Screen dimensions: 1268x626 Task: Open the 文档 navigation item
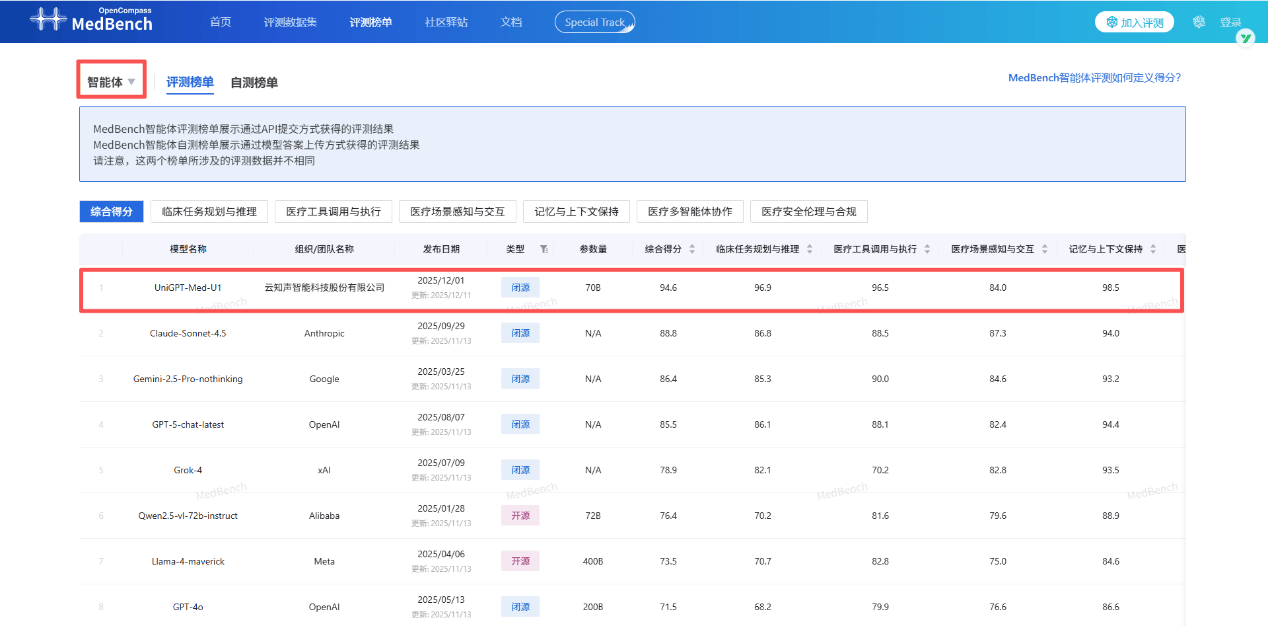pos(511,21)
